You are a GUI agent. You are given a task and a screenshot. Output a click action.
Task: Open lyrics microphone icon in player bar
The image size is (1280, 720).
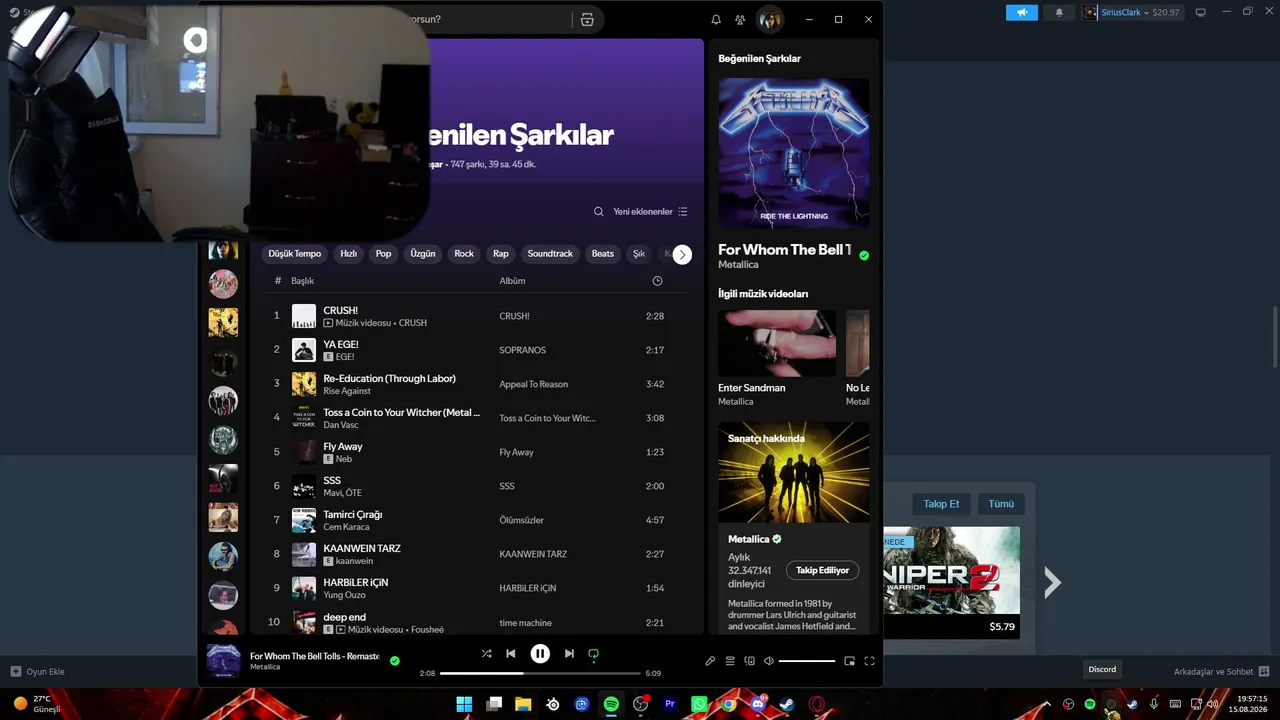[x=710, y=661]
